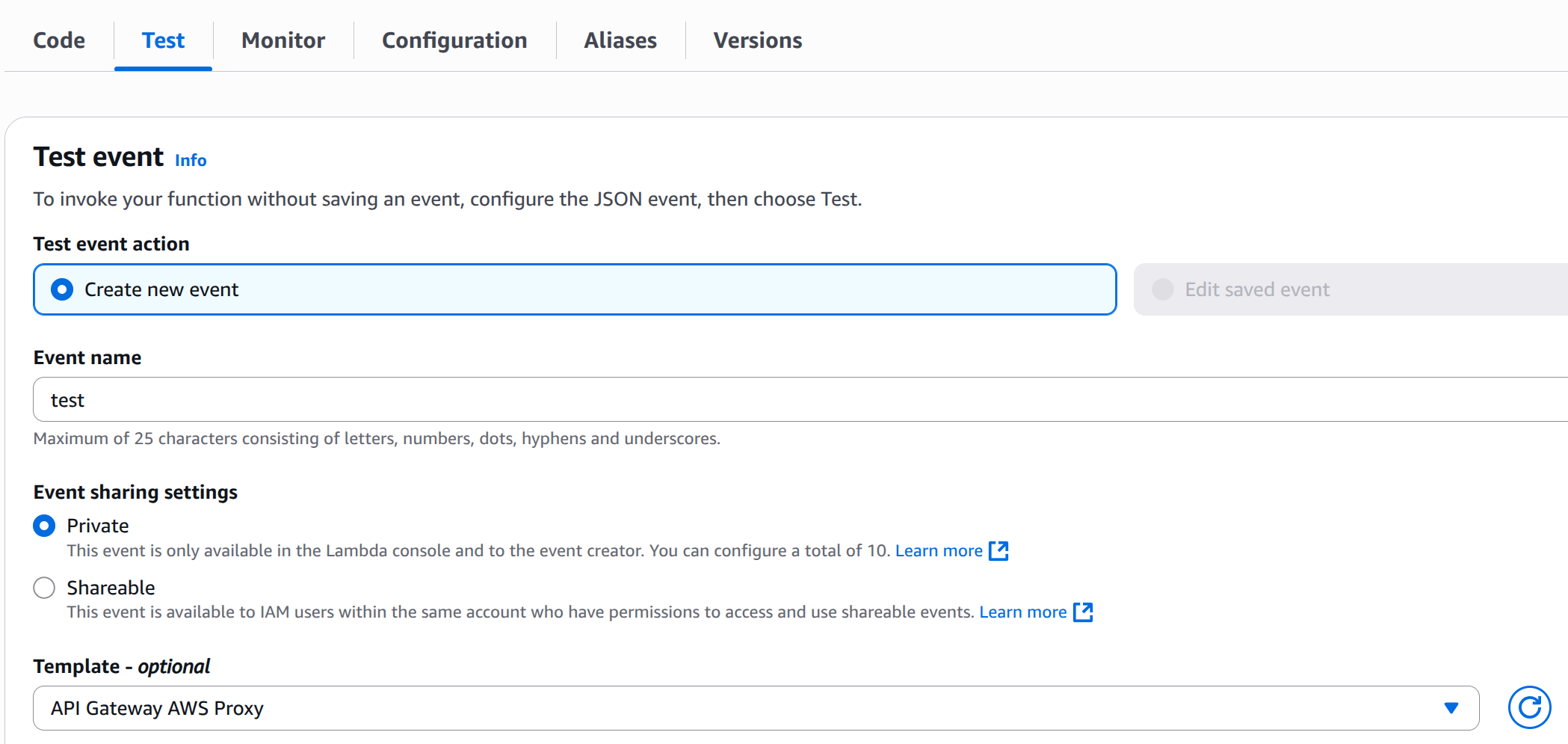The image size is (1568, 744).
Task: Click the refresh templates circular icon
Action: pos(1529,707)
